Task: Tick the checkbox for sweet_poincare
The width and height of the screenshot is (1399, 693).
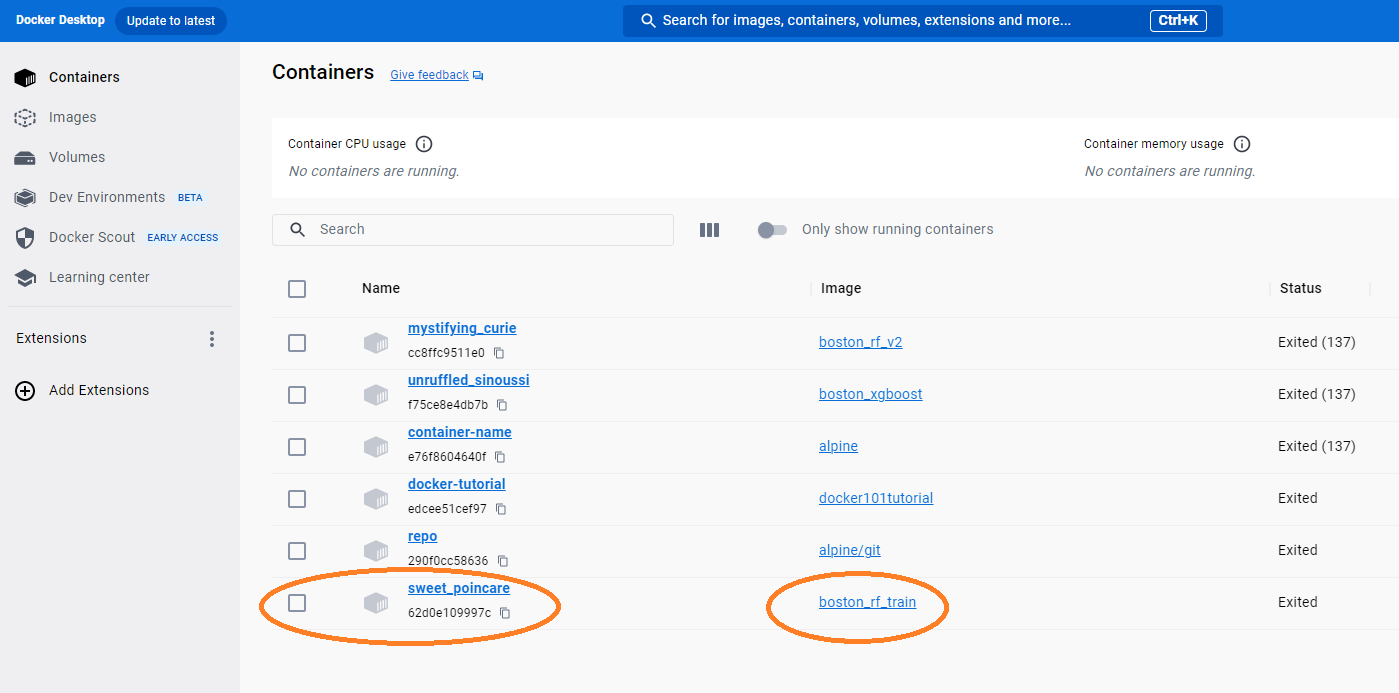Action: tap(297, 603)
